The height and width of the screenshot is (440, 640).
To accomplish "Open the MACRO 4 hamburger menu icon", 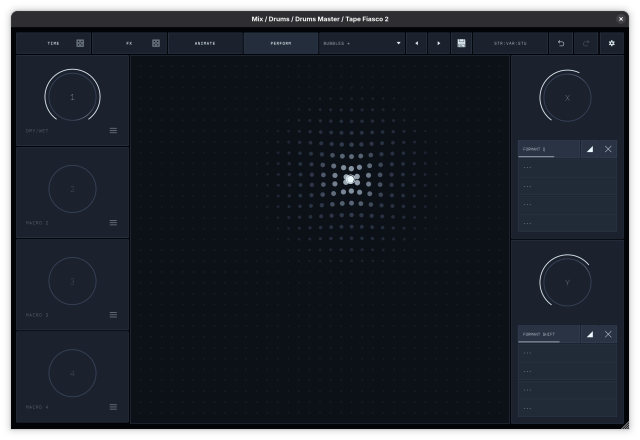I will click(x=113, y=407).
